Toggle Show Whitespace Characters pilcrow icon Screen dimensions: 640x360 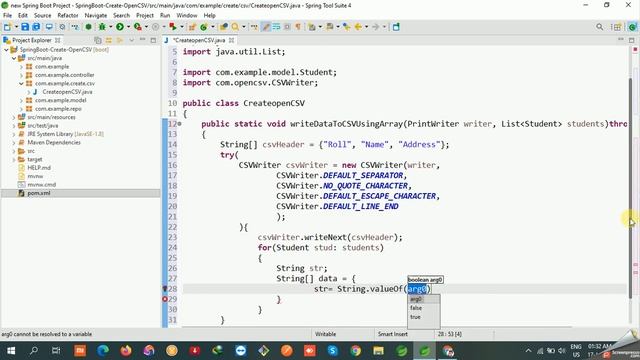click(298, 27)
